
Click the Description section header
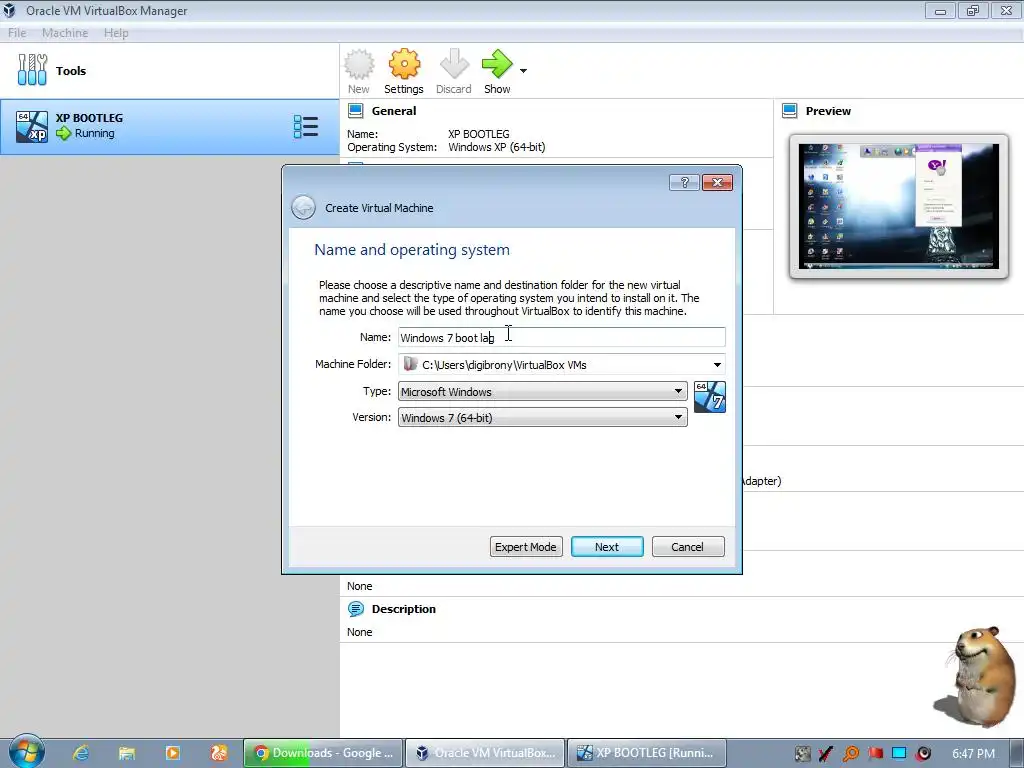pos(404,609)
